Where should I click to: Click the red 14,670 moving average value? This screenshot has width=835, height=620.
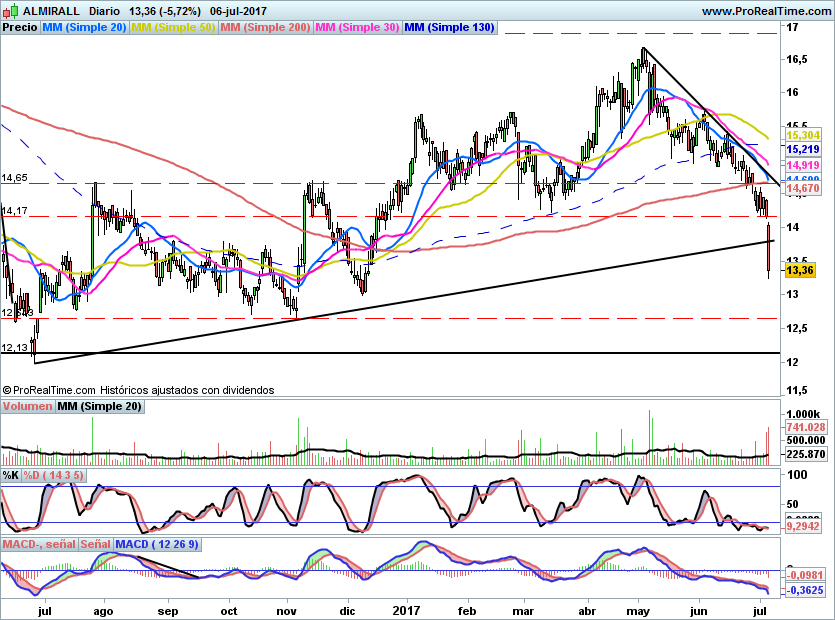point(803,188)
